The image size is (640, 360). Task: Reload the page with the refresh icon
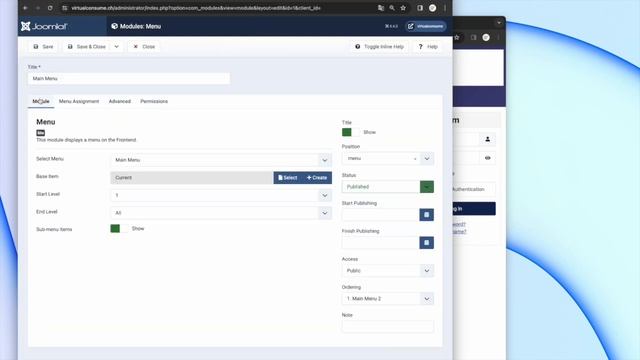[50, 8]
